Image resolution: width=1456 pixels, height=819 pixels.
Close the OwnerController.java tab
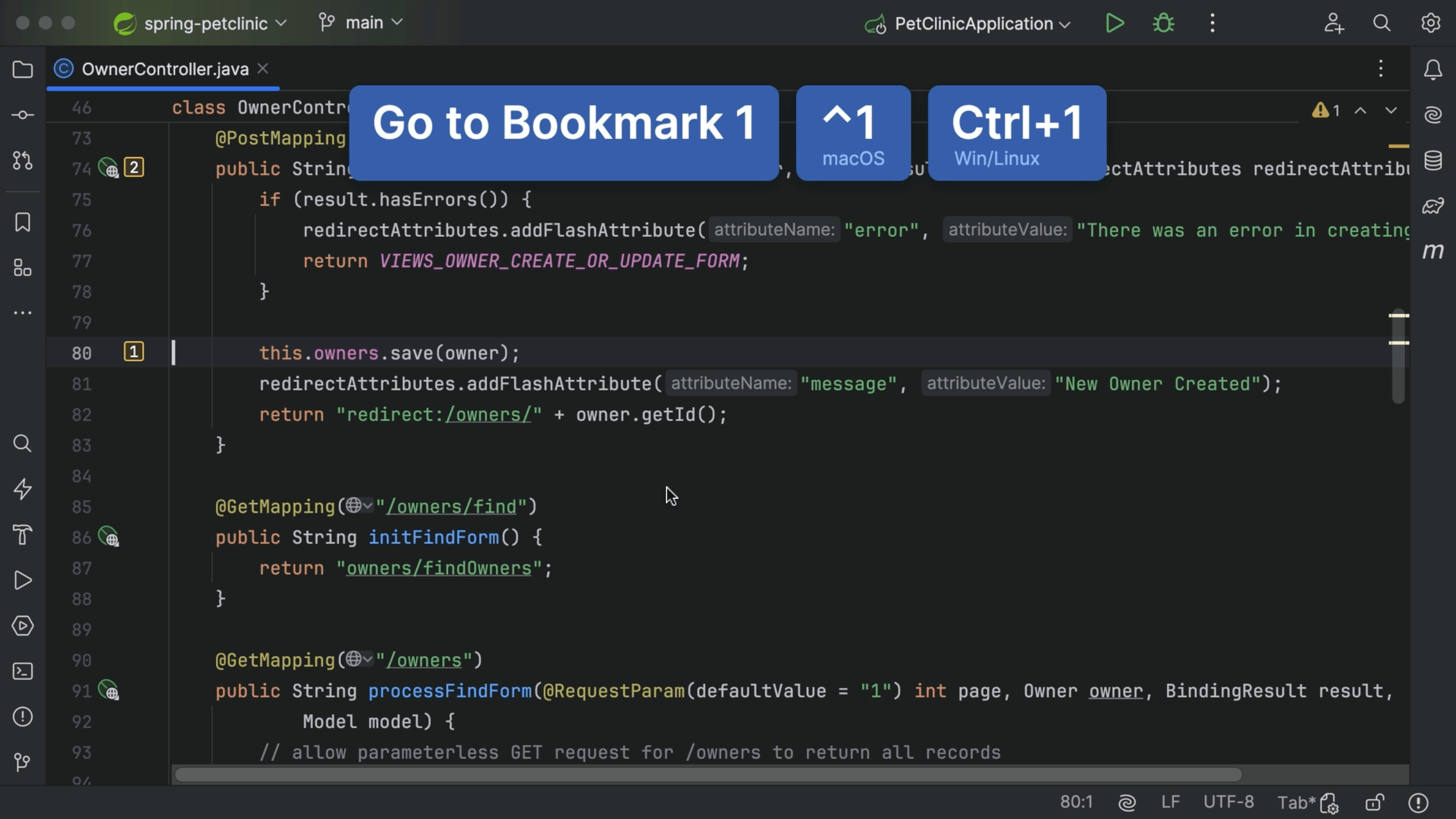point(263,69)
